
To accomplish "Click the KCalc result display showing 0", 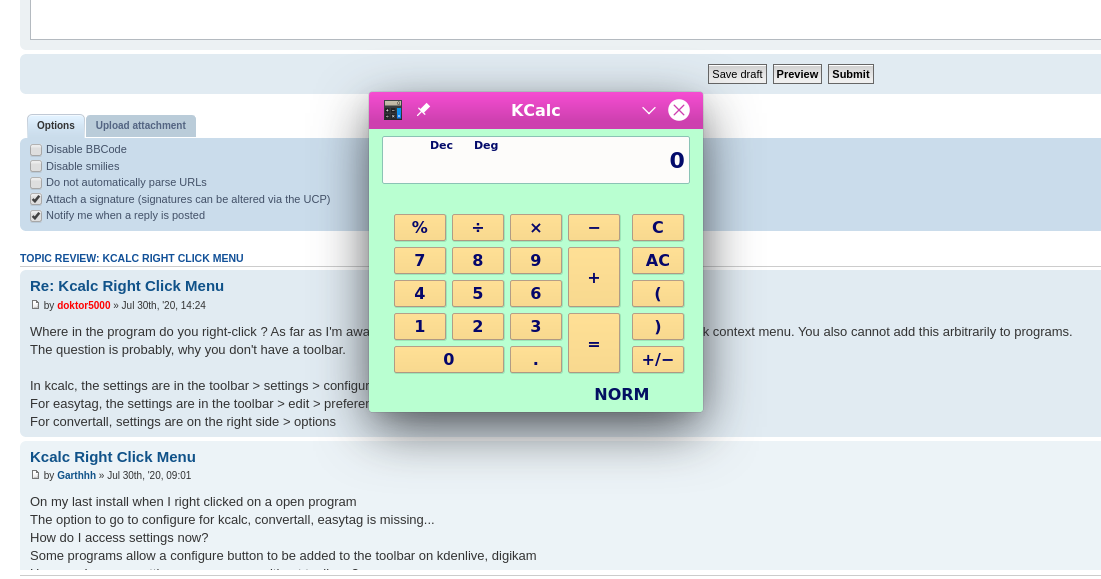I will 536,160.
